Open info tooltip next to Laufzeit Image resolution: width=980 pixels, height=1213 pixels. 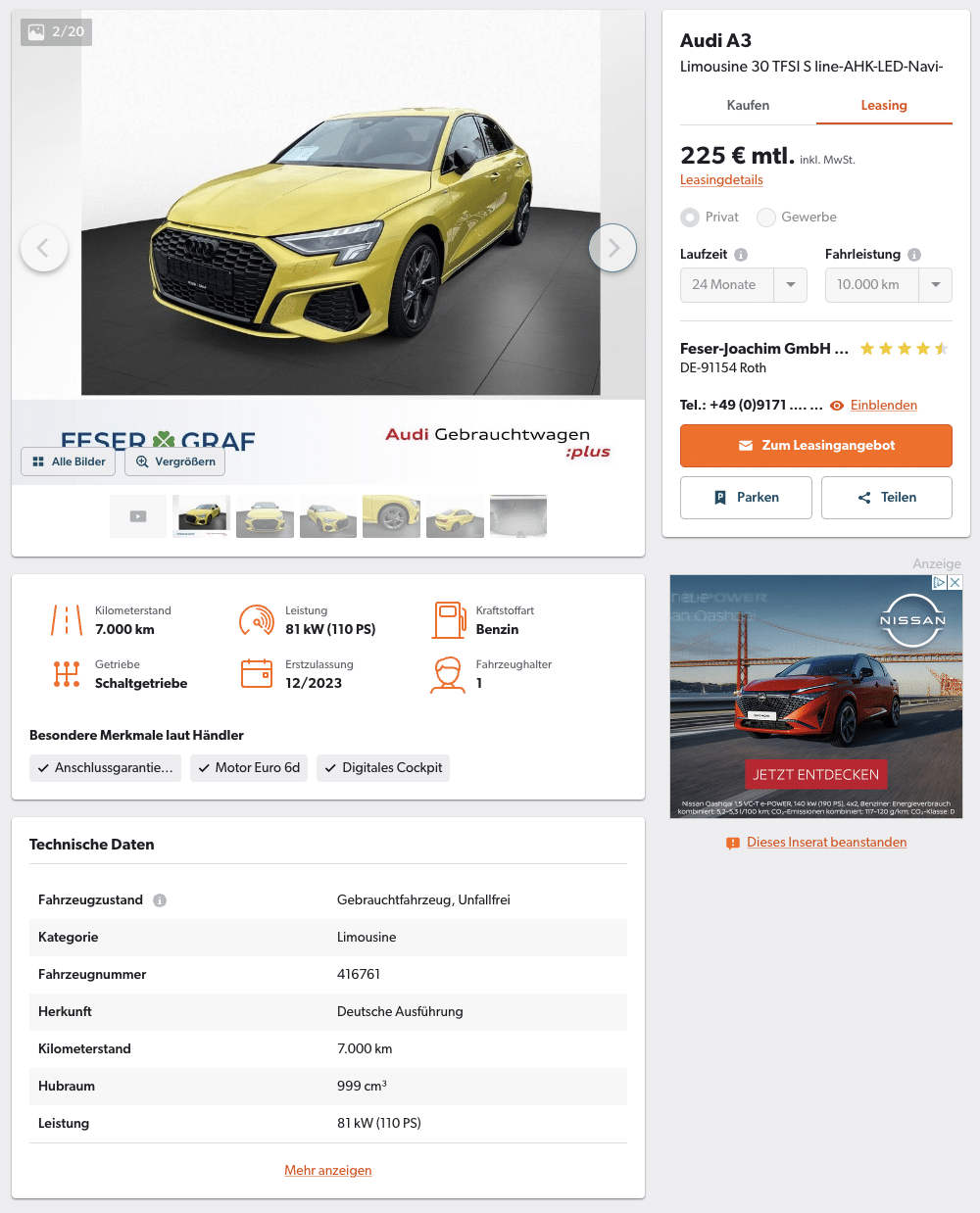point(741,255)
